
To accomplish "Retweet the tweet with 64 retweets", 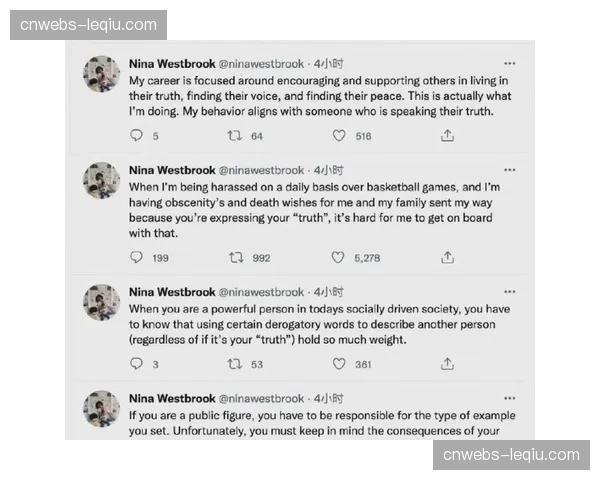I will (236, 136).
